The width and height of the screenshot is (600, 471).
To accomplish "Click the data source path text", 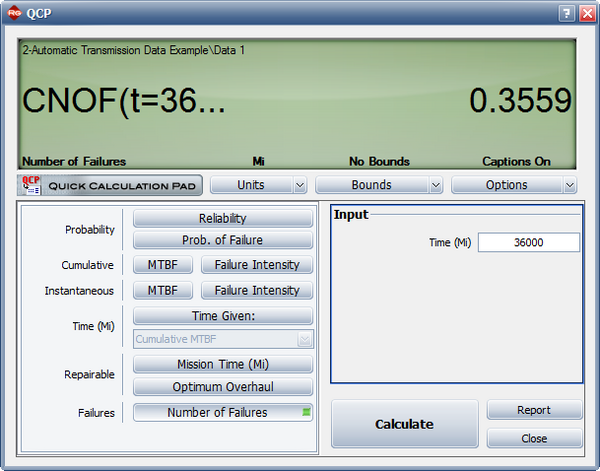I will (133, 50).
